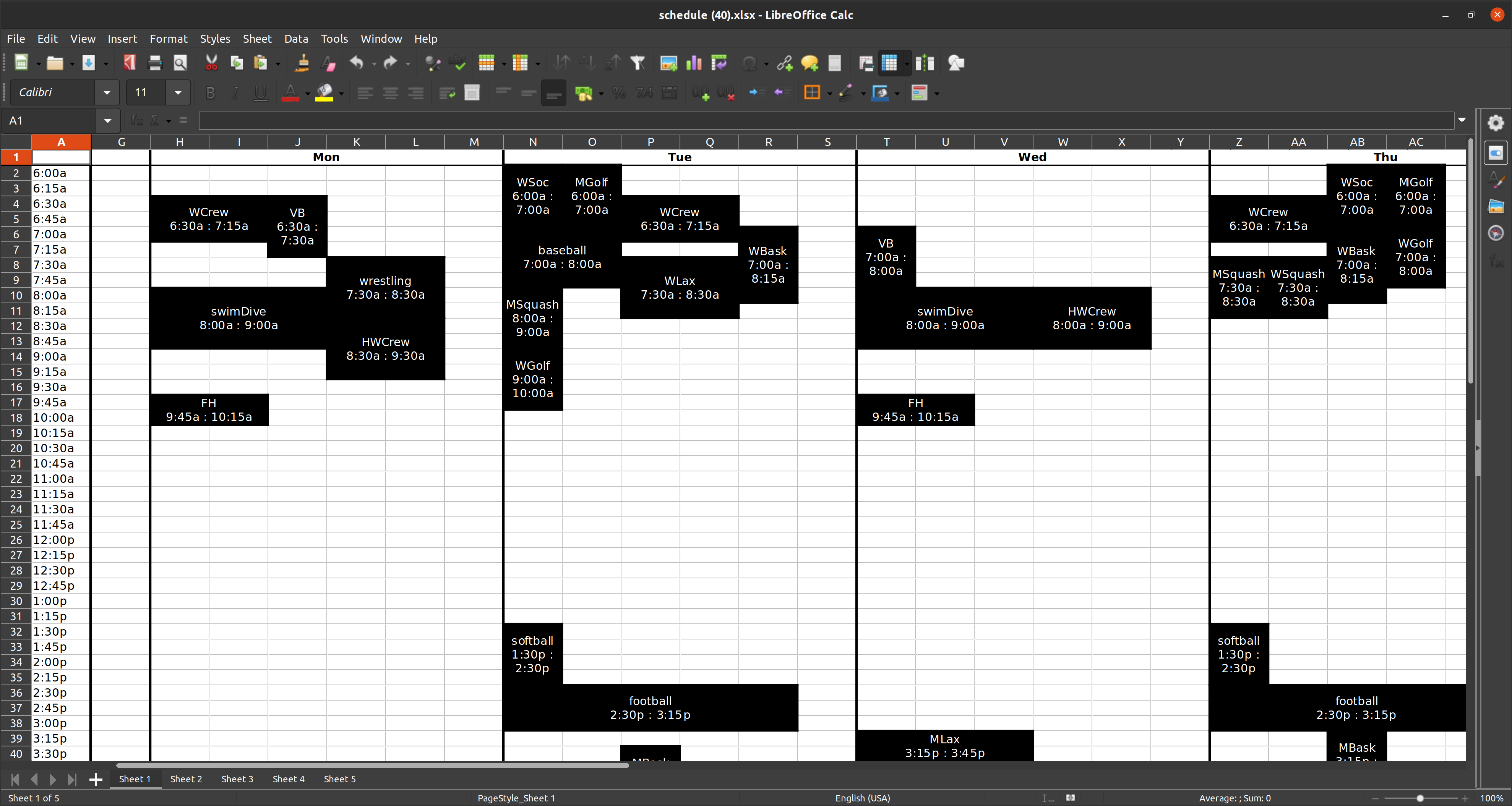Image resolution: width=1512 pixels, height=806 pixels.
Task: Open the Navigator sidebar panel
Action: (1496, 233)
